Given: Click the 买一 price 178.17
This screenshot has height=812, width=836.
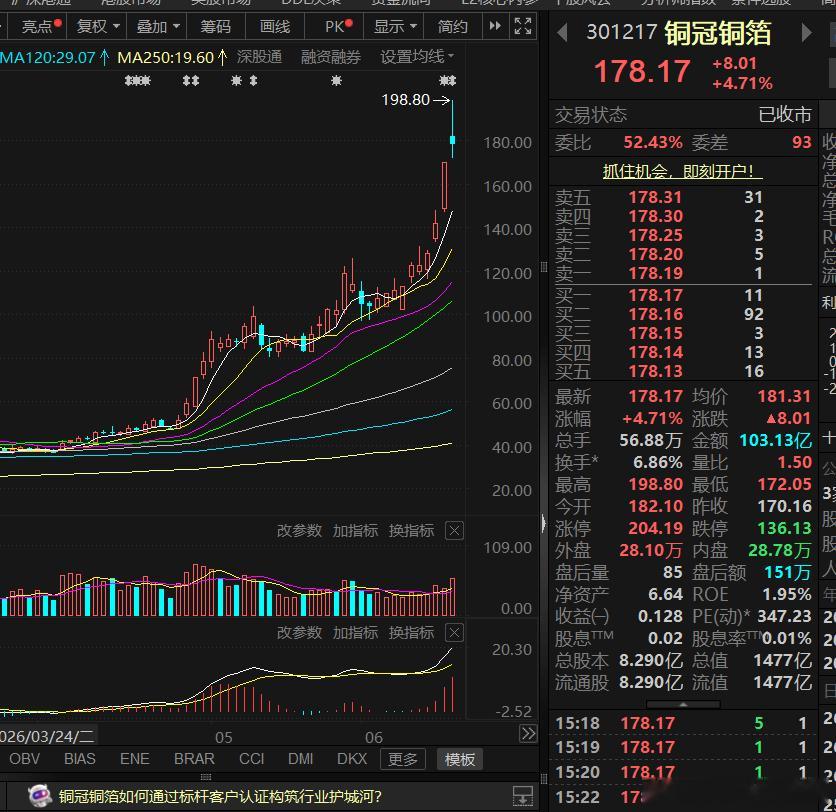Looking at the screenshot, I should (x=655, y=295).
